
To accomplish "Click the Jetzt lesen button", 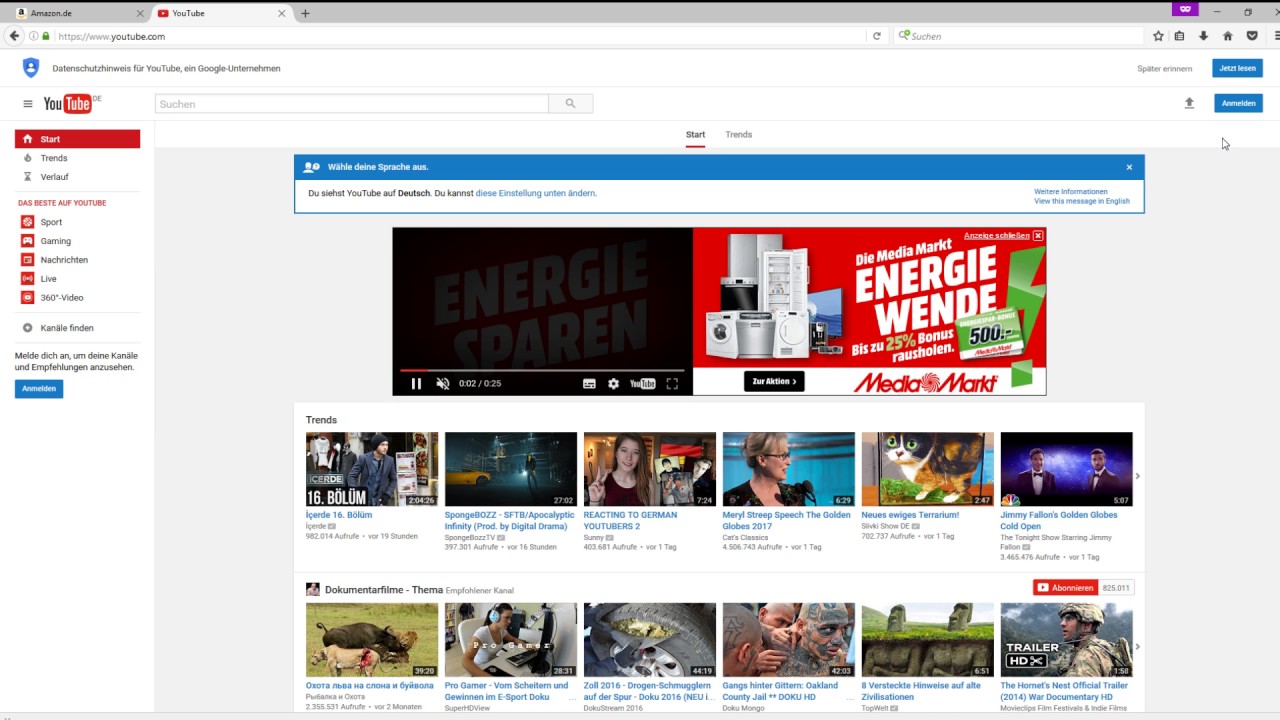I will [1238, 68].
